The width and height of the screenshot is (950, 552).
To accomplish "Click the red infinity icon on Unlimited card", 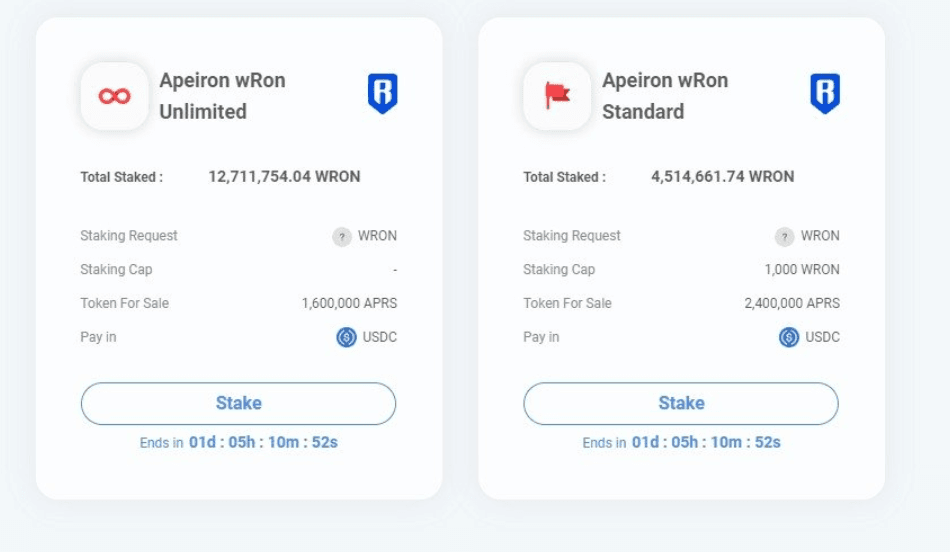I will (115, 96).
